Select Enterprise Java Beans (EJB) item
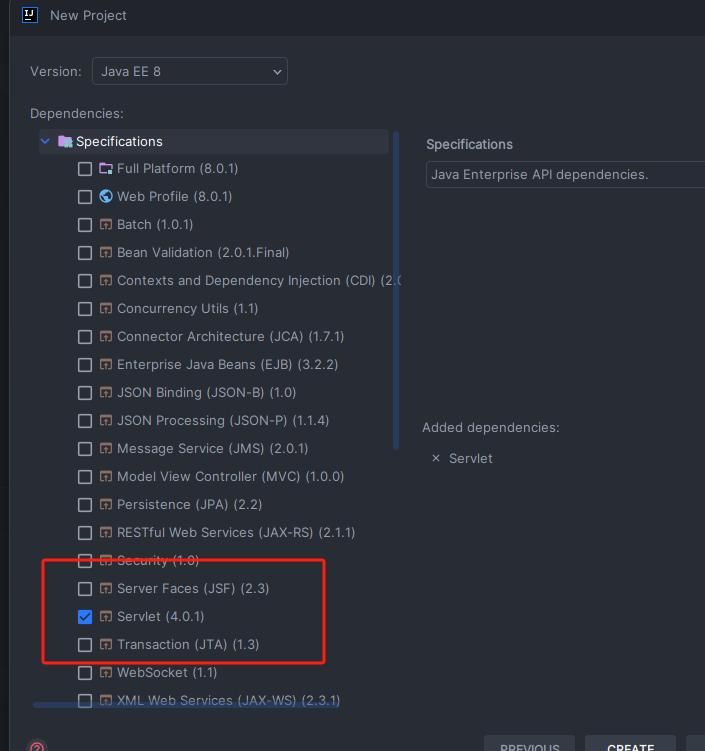 point(227,364)
